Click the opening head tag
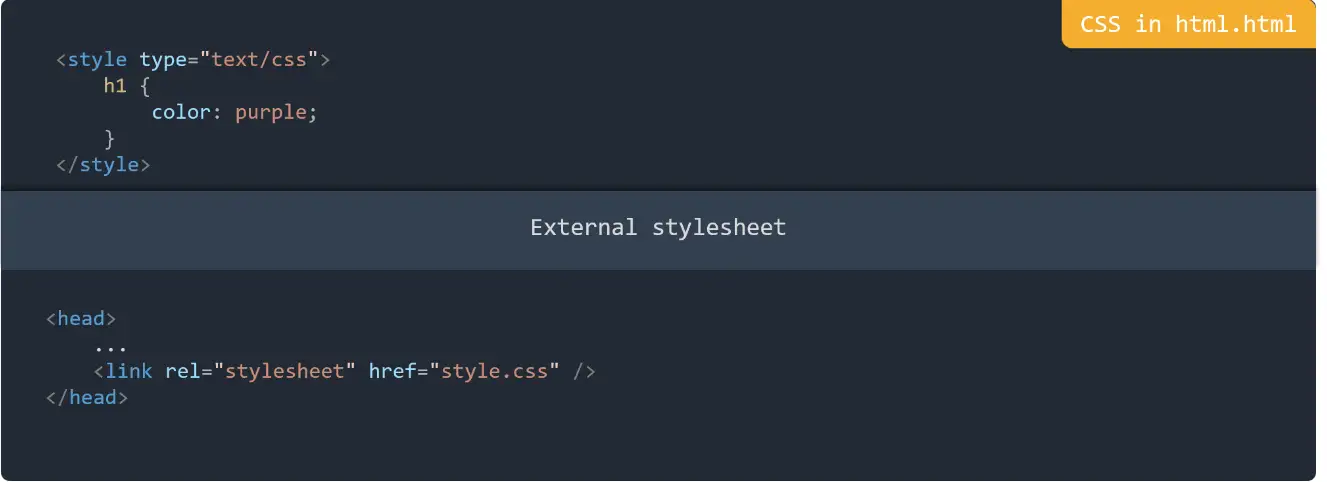 (x=81, y=319)
